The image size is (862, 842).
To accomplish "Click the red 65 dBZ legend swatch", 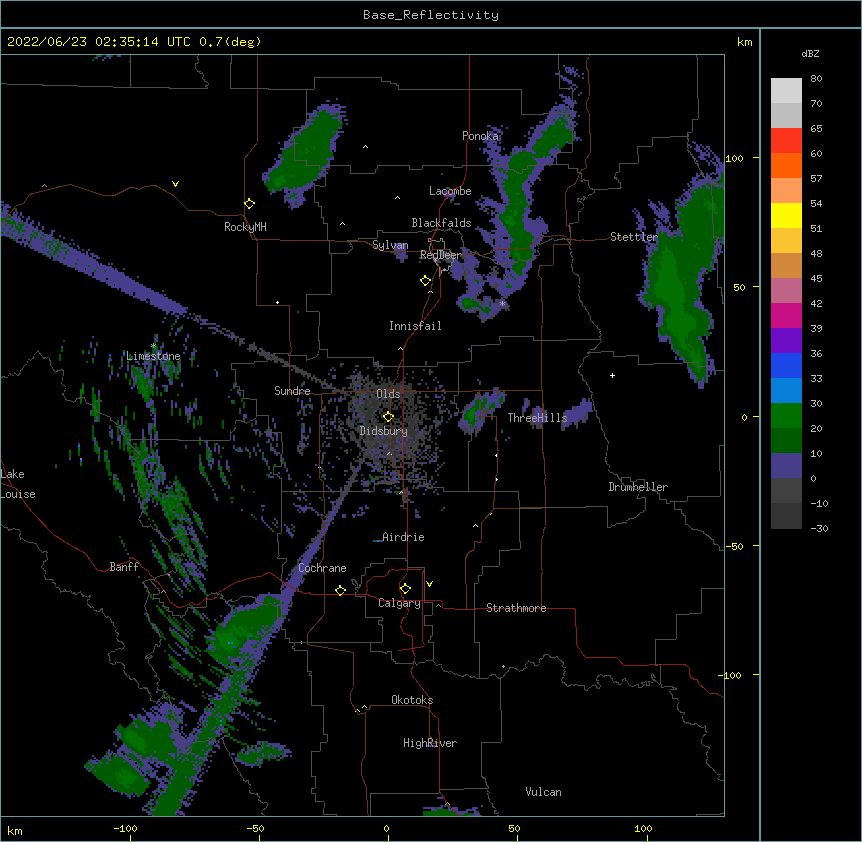I will click(x=786, y=140).
